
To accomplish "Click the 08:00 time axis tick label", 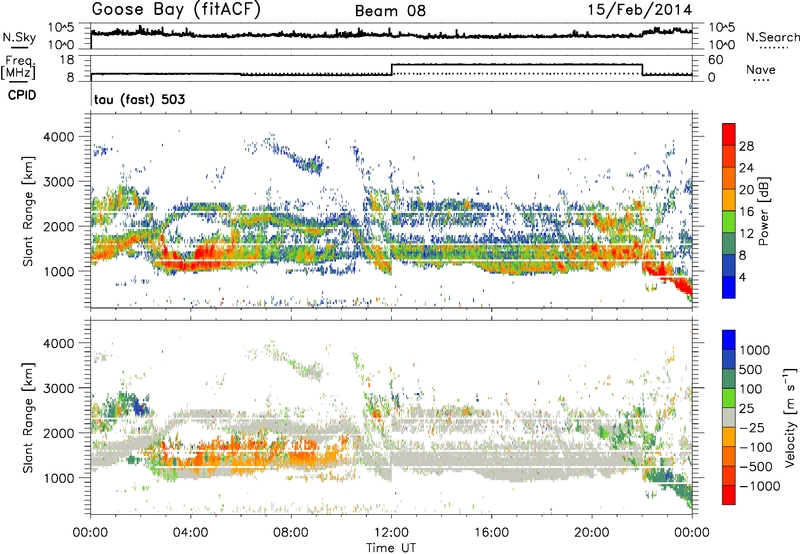I will point(291,533).
